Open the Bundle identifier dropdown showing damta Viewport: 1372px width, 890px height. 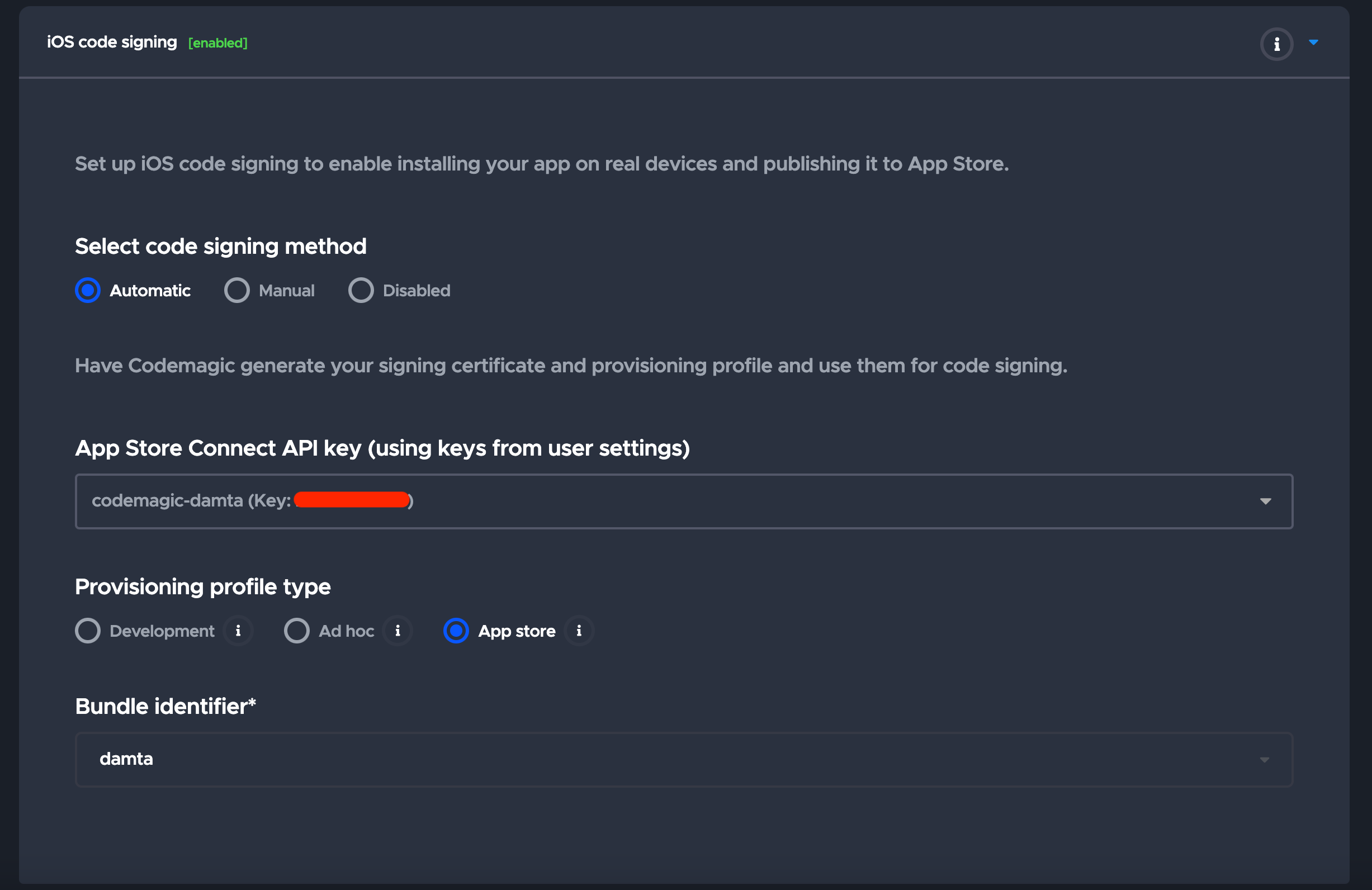pos(683,759)
